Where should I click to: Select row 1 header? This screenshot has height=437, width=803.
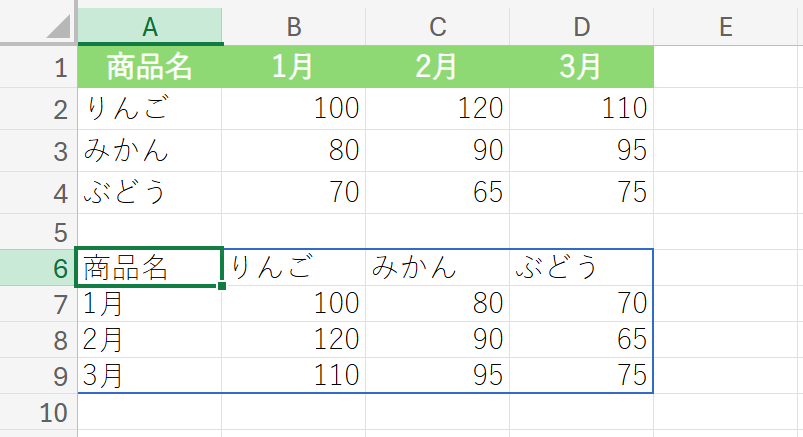[38, 67]
